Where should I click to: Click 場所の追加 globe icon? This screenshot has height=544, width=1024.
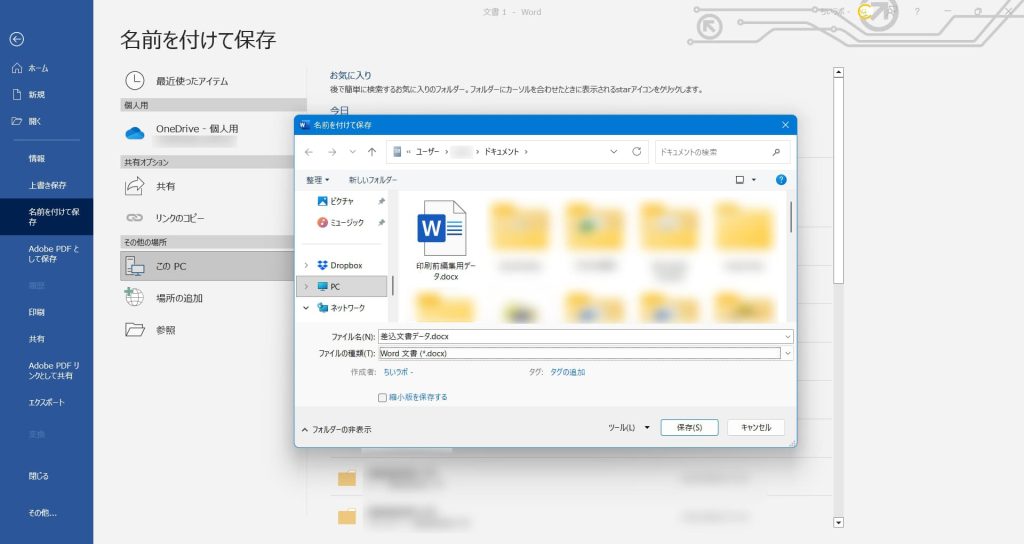point(135,297)
